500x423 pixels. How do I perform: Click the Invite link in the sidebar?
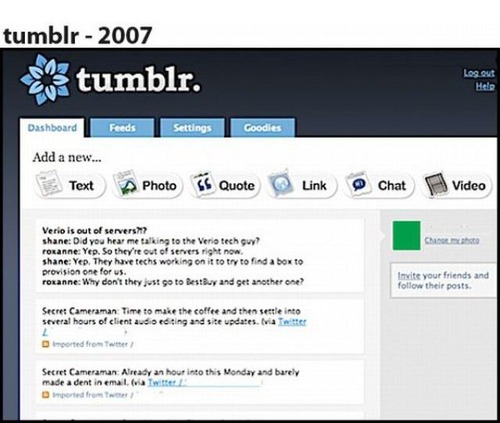(409, 275)
